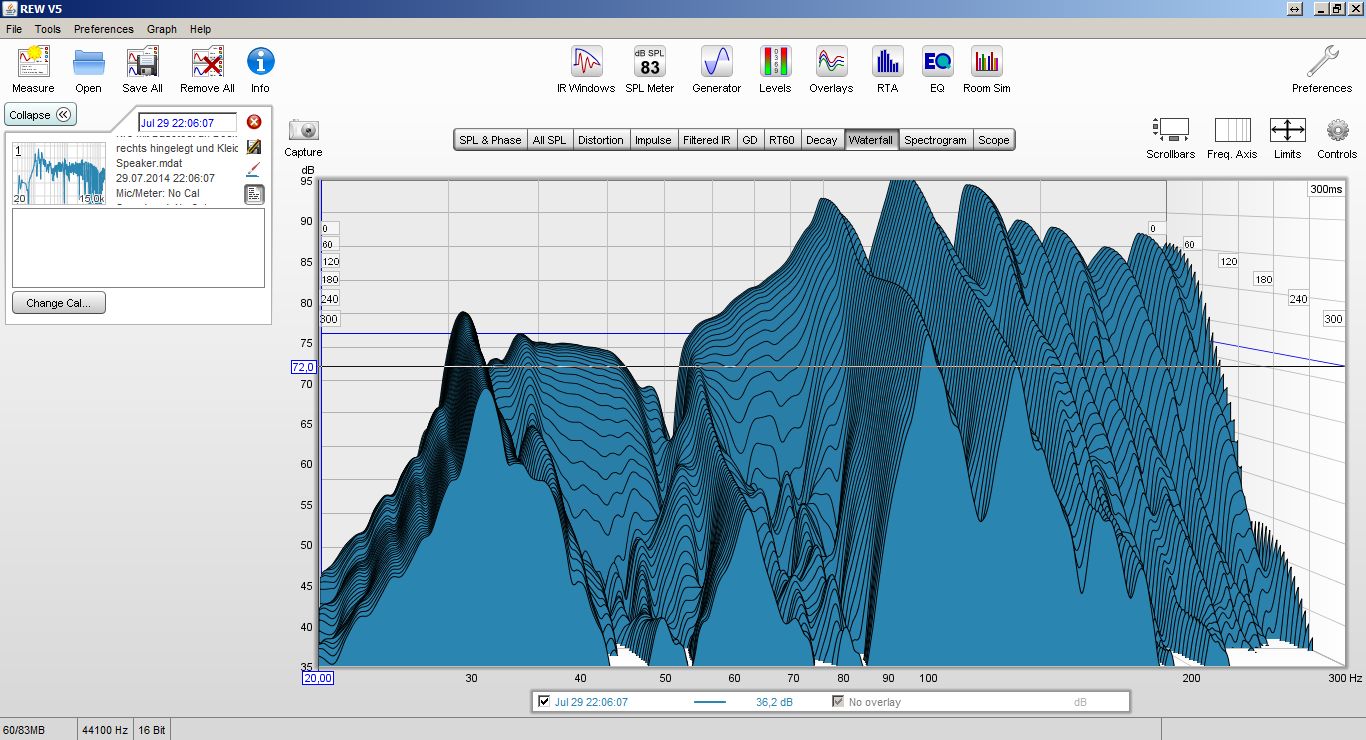Click the 36,2 dB legend value
This screenshot has height=740, width=1366.
774,702
